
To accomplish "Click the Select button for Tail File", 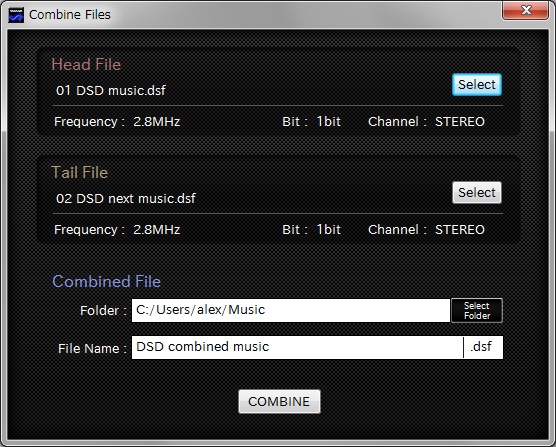I will [477, 192].
